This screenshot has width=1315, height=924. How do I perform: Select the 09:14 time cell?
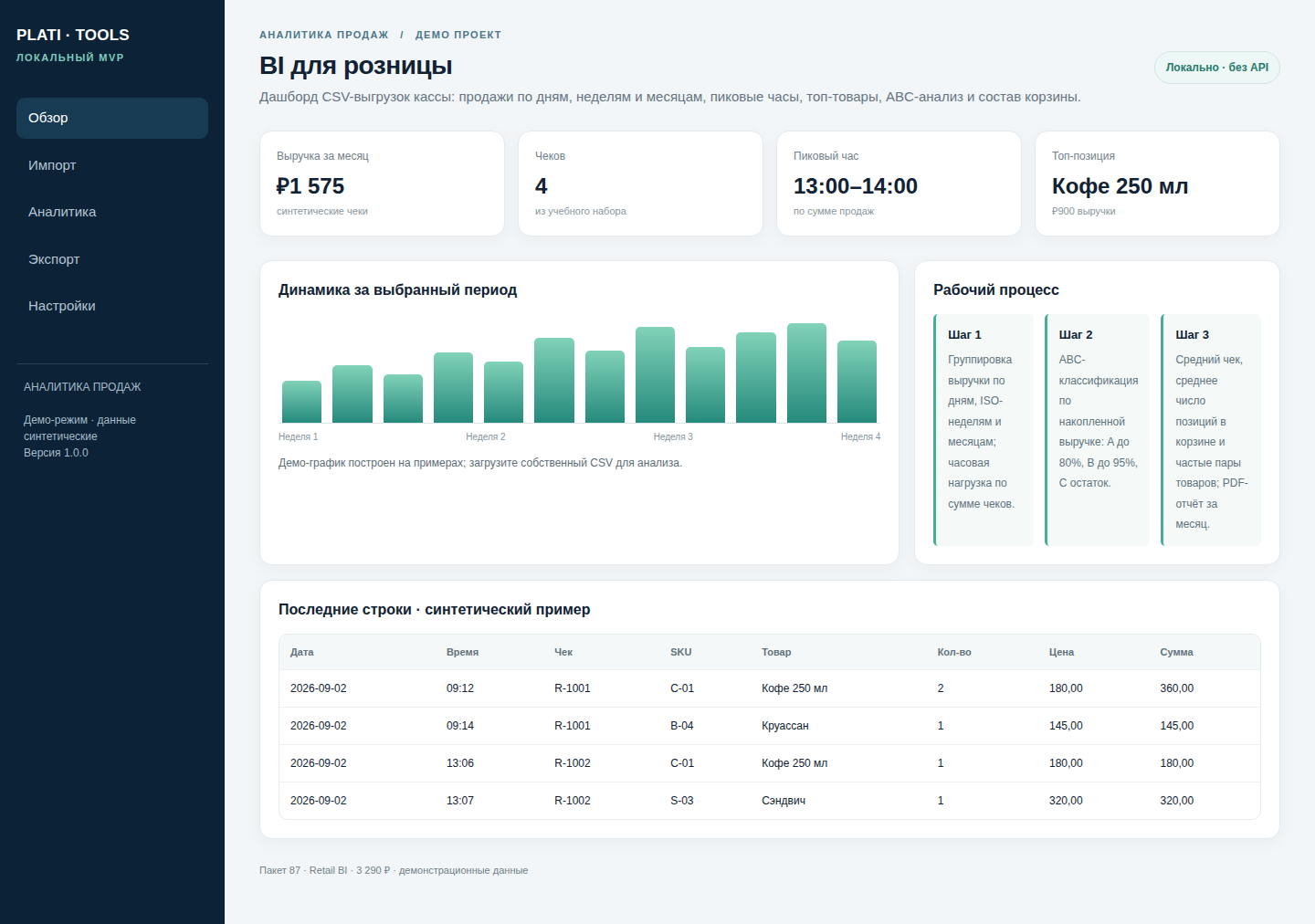pyautogui.click(x=460, y=726)
